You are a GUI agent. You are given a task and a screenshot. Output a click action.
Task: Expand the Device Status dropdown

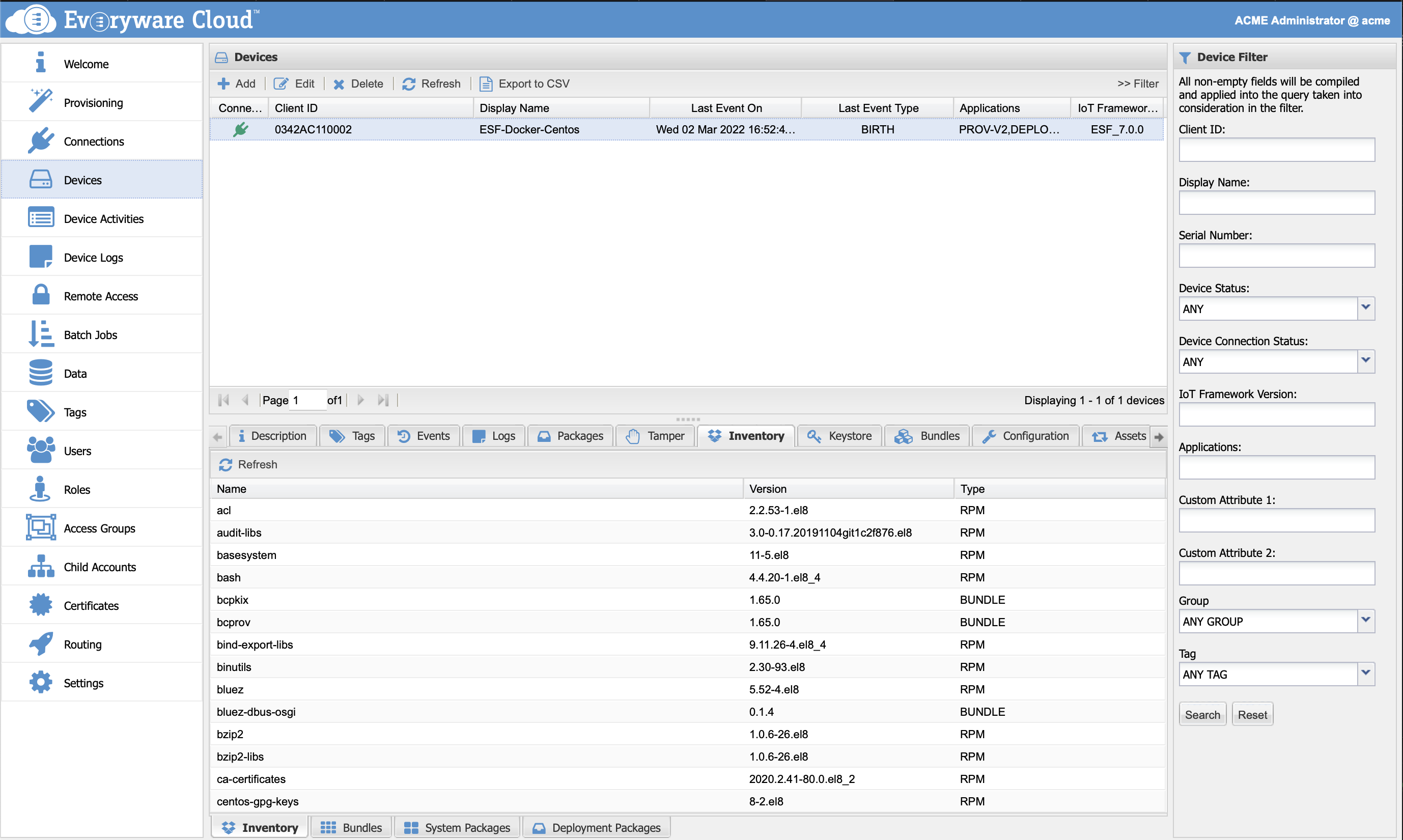tap(1365, 309)
